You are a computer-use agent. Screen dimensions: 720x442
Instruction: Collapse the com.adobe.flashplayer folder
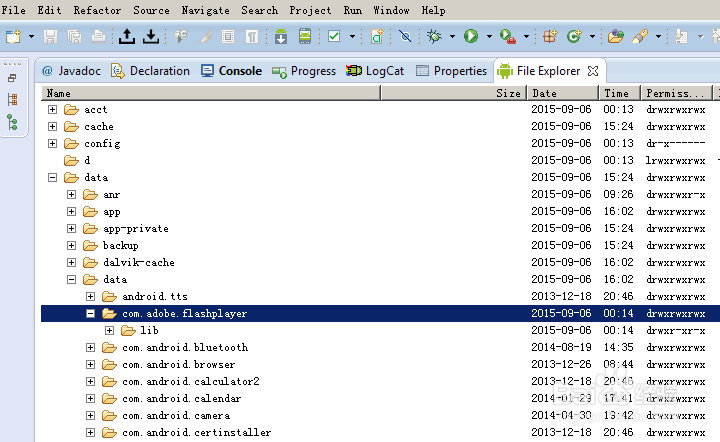pyautogui.click(x=90, y=313)
